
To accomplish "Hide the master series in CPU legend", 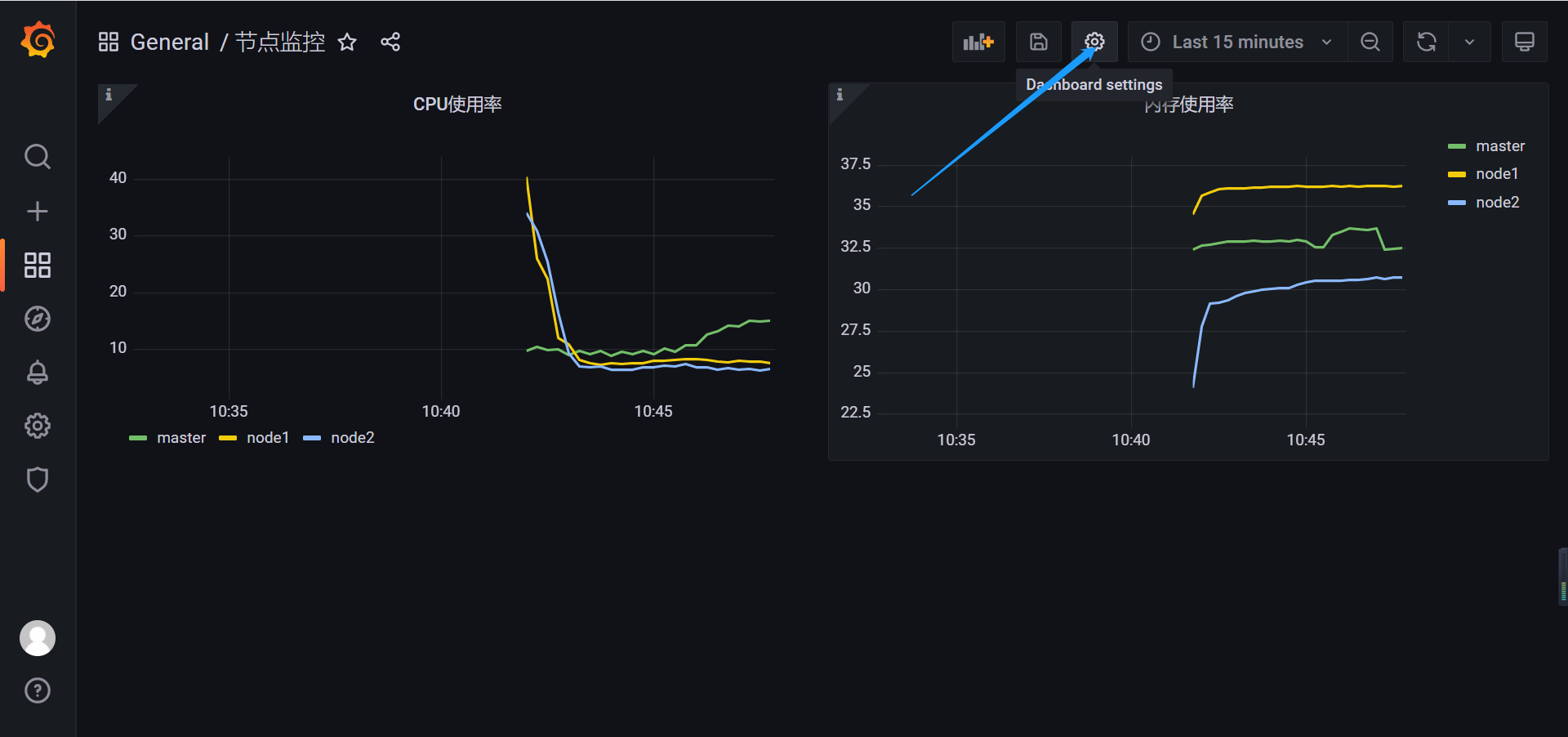I will pyautogui.click(x=181, y=437).
